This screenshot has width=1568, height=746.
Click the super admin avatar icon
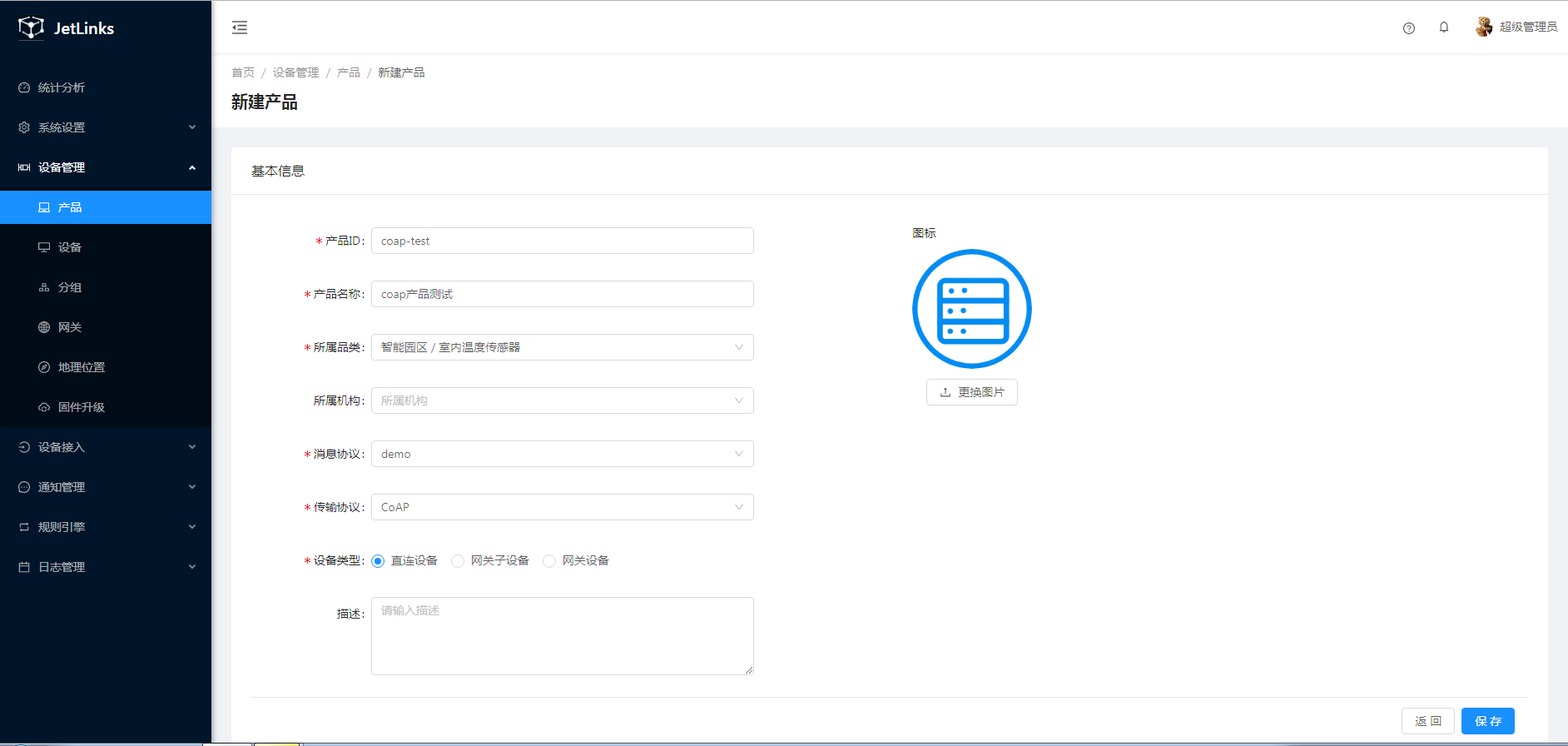[x=1483, y=27]
